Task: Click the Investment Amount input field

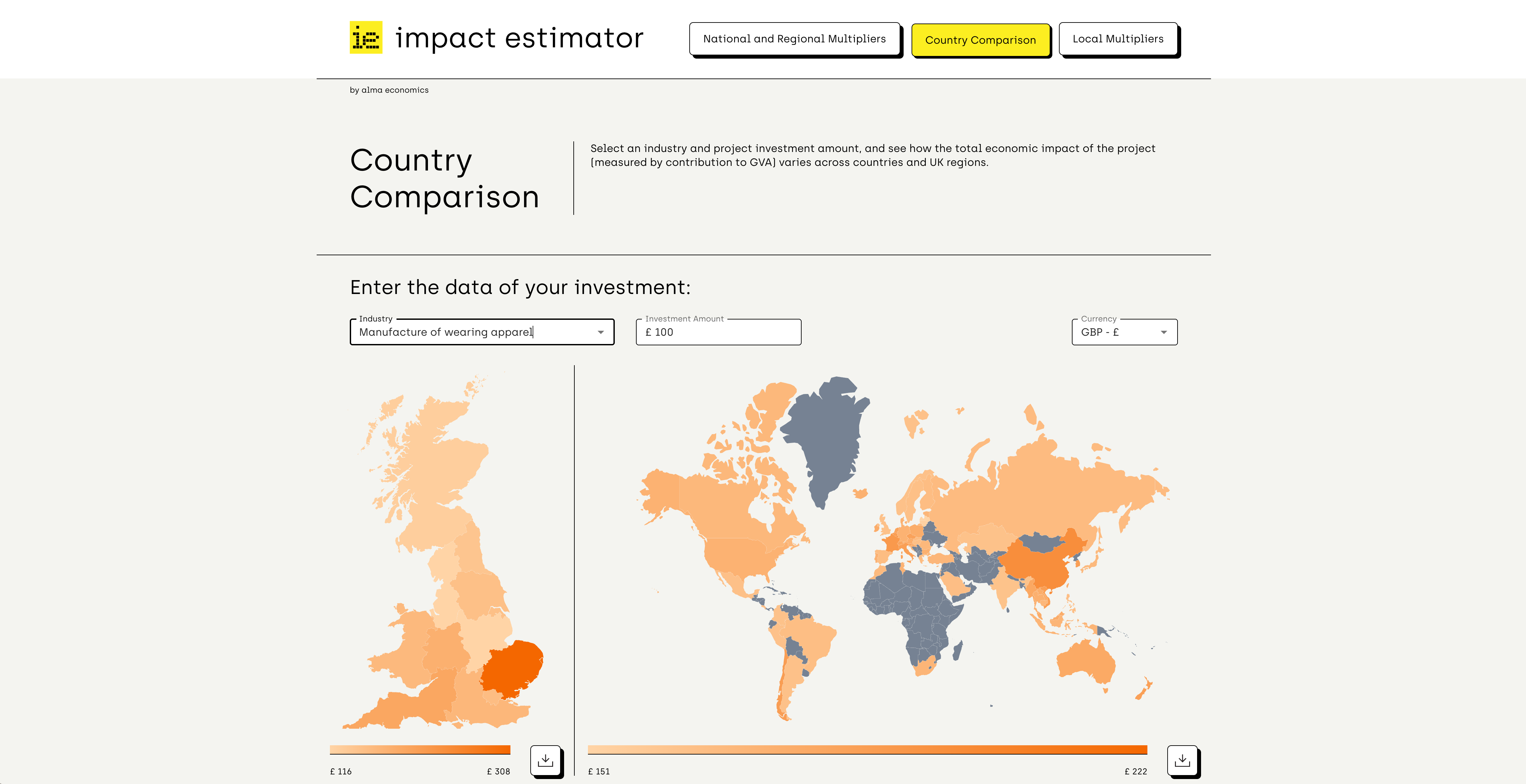Action: [718, 332]
